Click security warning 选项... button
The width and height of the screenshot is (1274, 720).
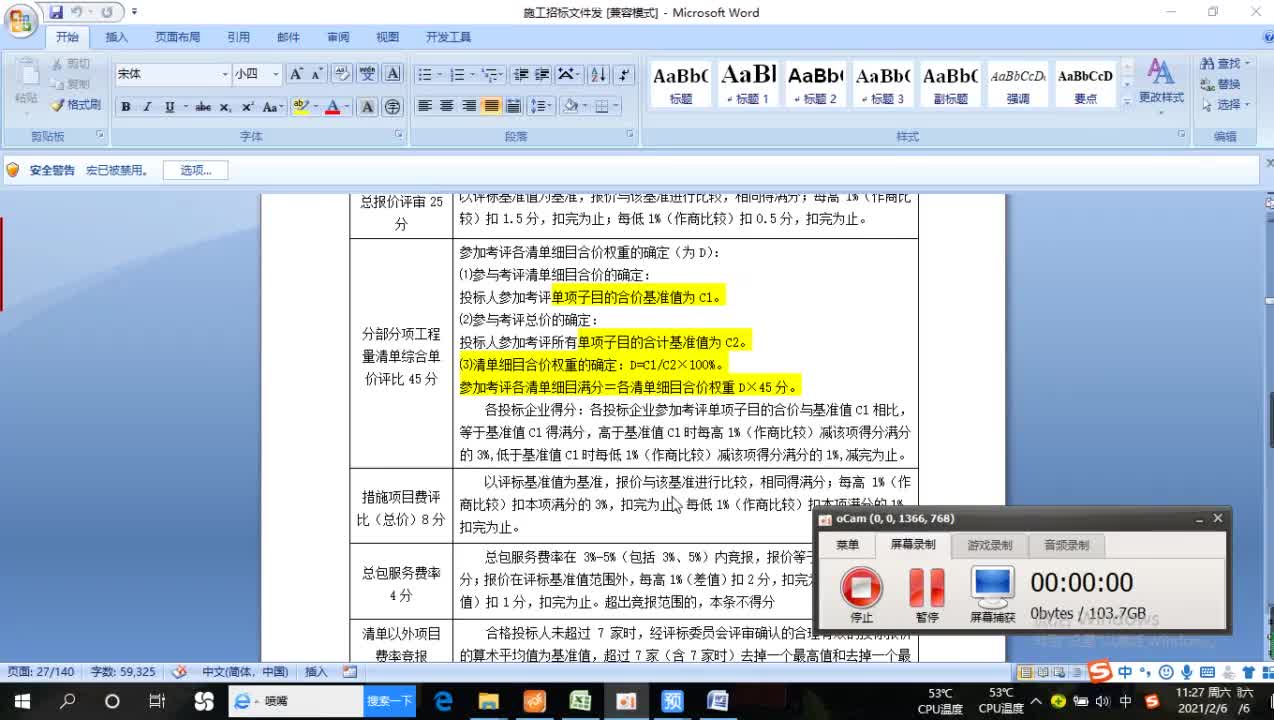195,170
